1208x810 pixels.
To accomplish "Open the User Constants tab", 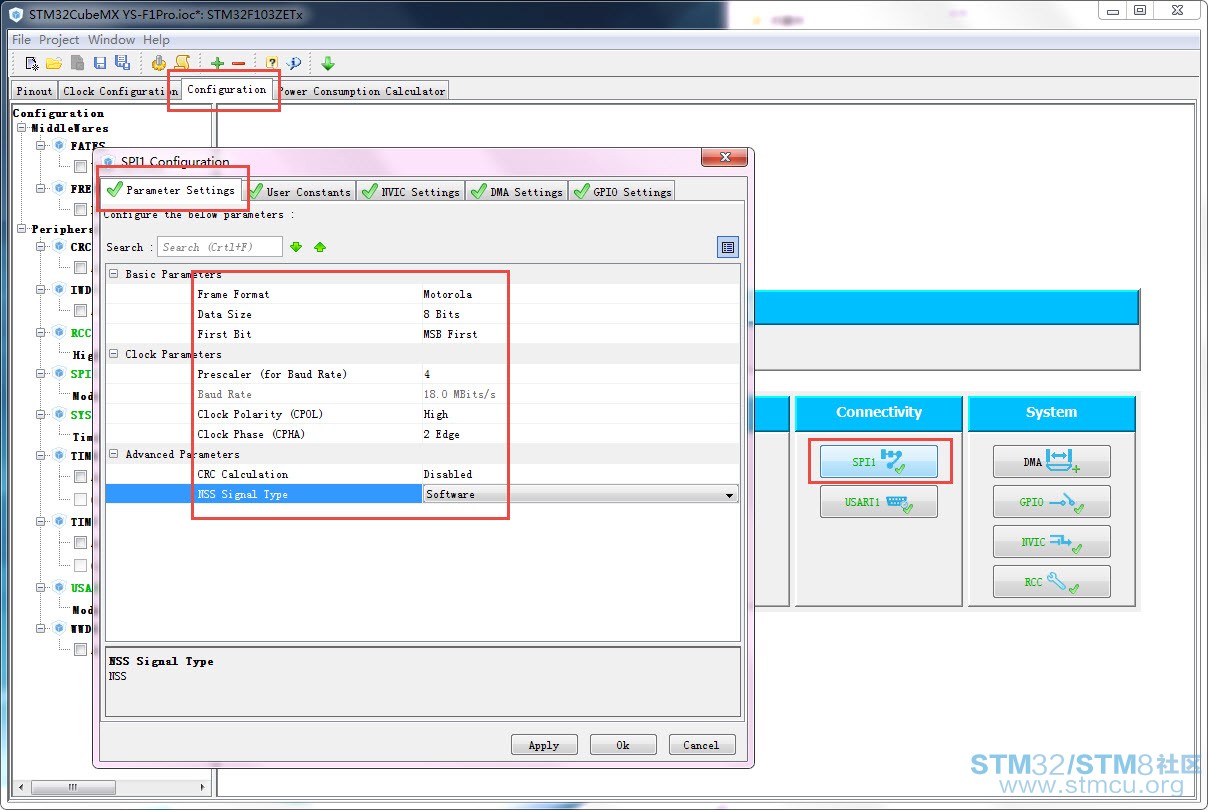I will (x=300, y=191).
